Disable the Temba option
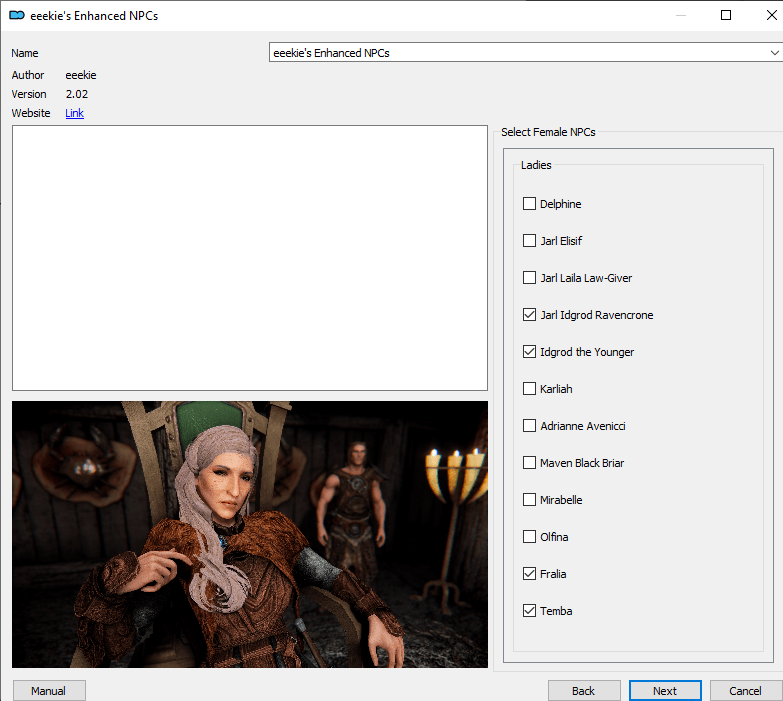The height and width of the screenshot is (701, 783). tap(529, 611)
